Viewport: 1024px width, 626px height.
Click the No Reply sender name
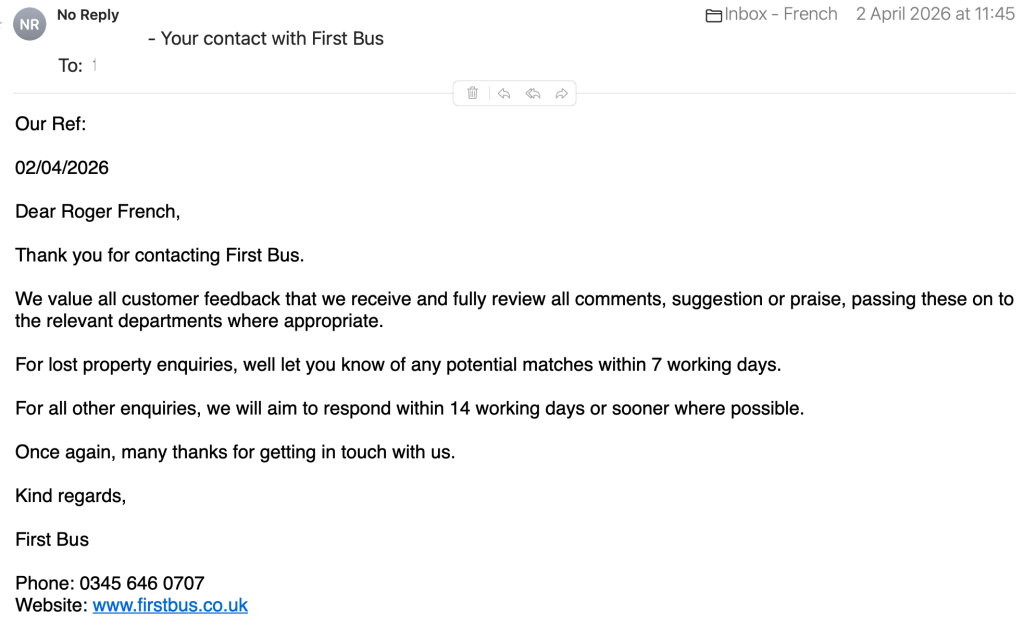click(x=88, y=15)
